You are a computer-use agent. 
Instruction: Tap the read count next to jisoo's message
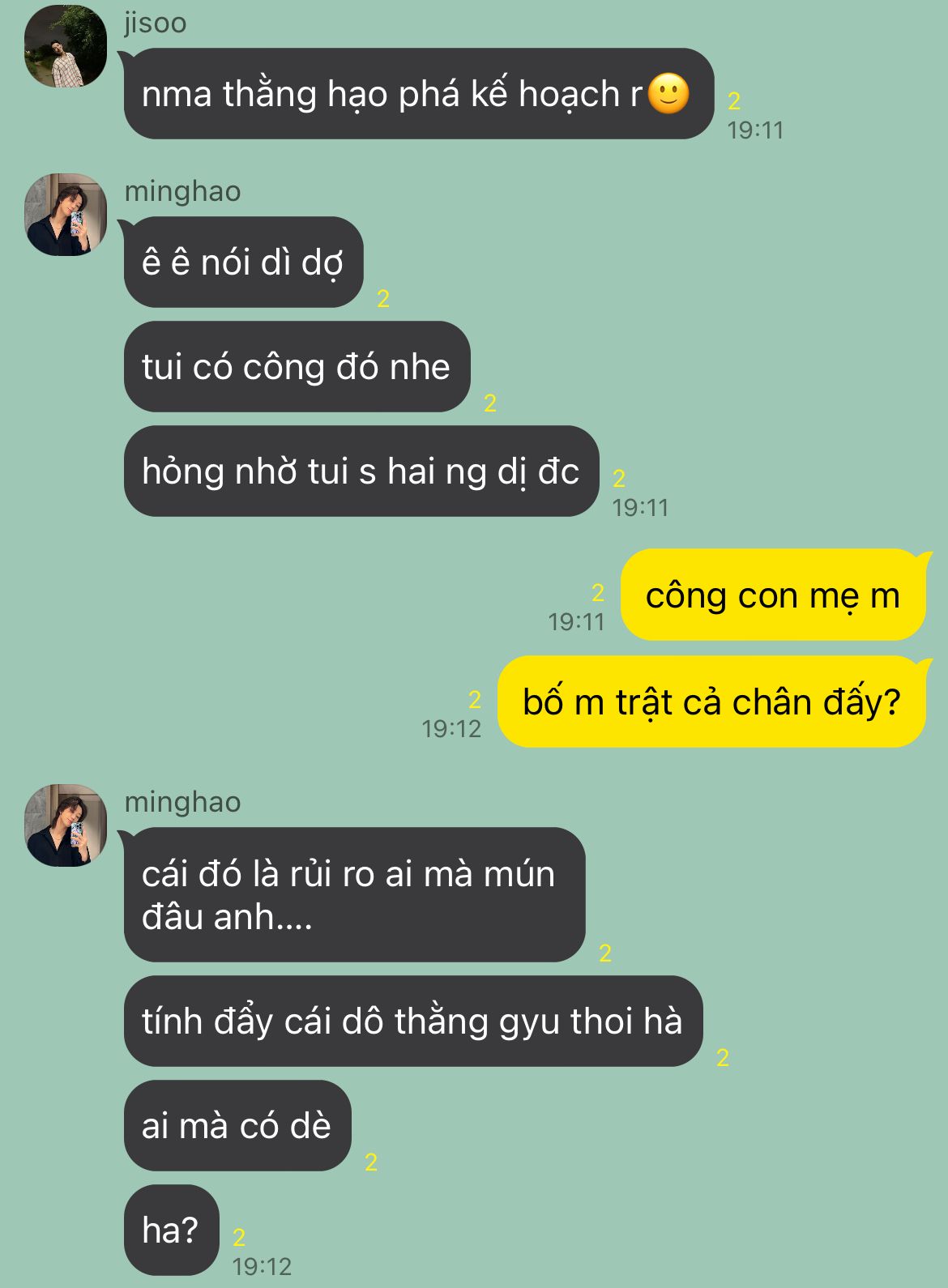click(734, 101)
